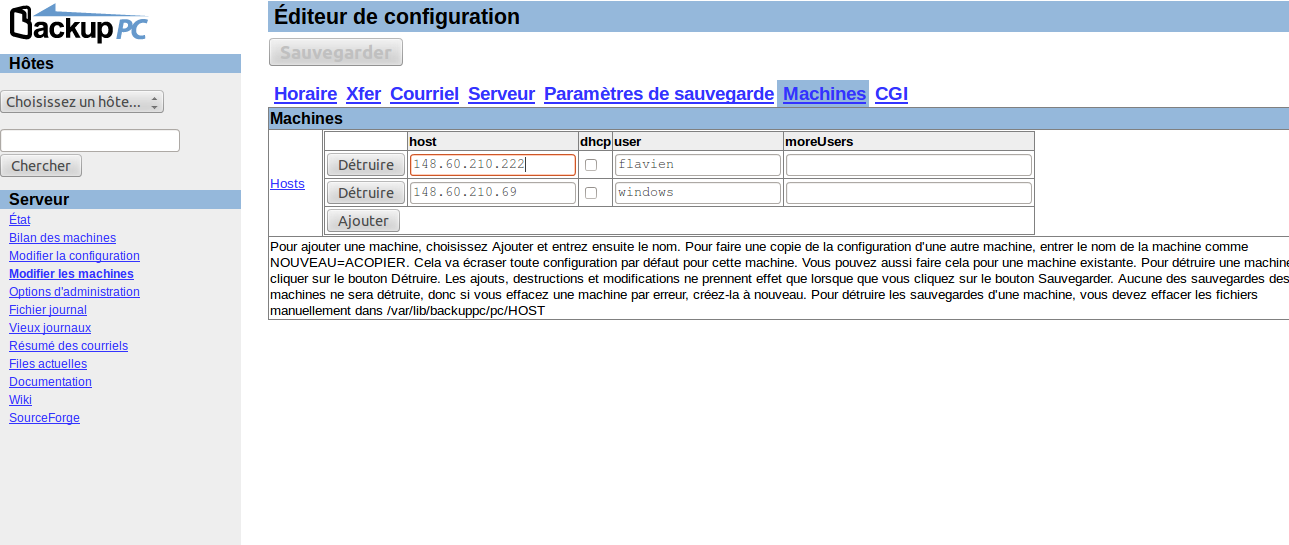Toggle dhcp checkbox for host 148.60.210.222
This screenshot has height=545, width=1289.
coord(591,165)
